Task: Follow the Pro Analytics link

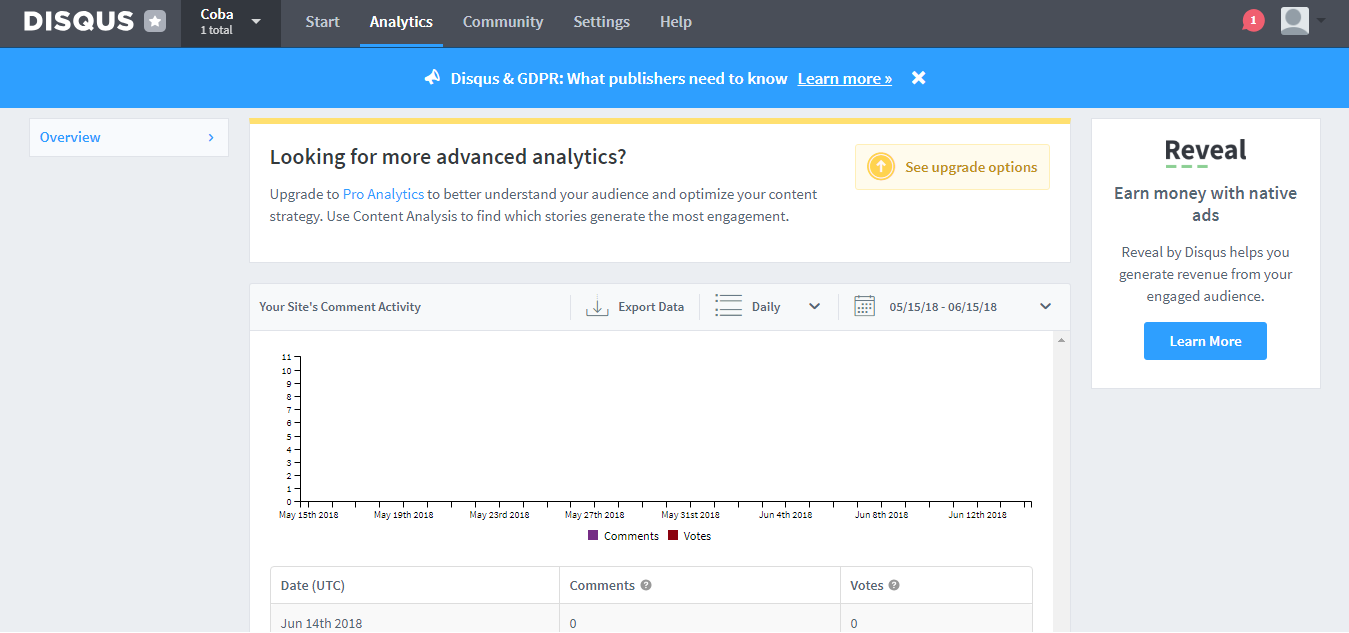Action: (x=383, y=194)
